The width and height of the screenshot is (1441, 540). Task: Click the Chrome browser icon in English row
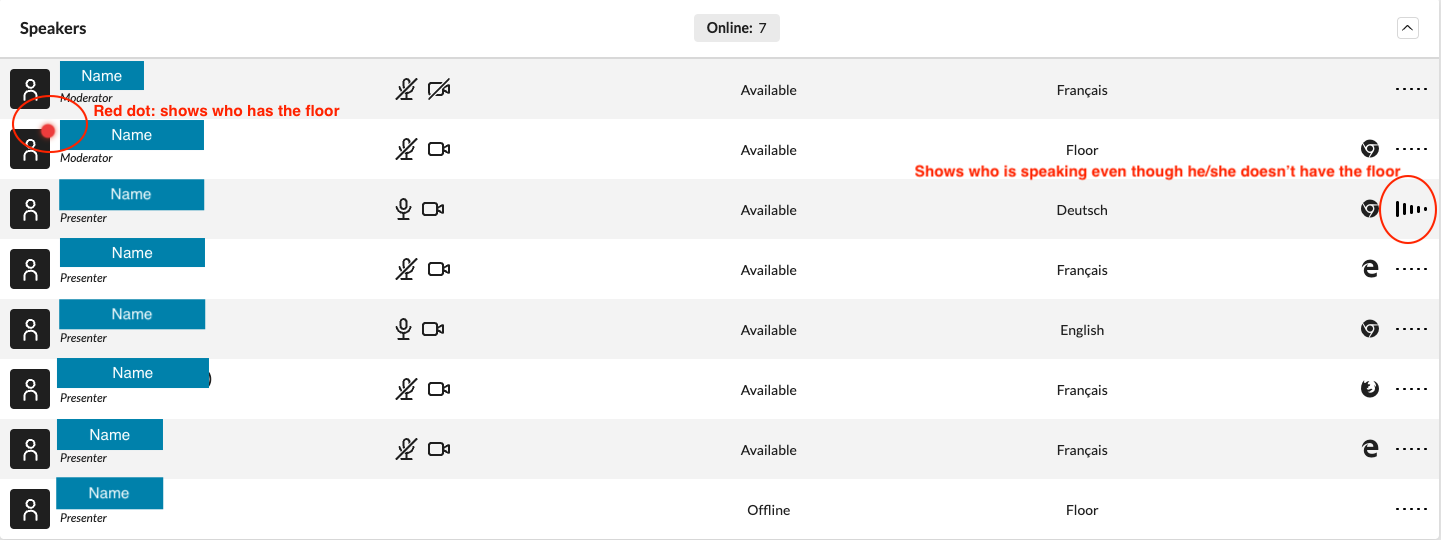pyautogui.click(x=1370, y=330)
